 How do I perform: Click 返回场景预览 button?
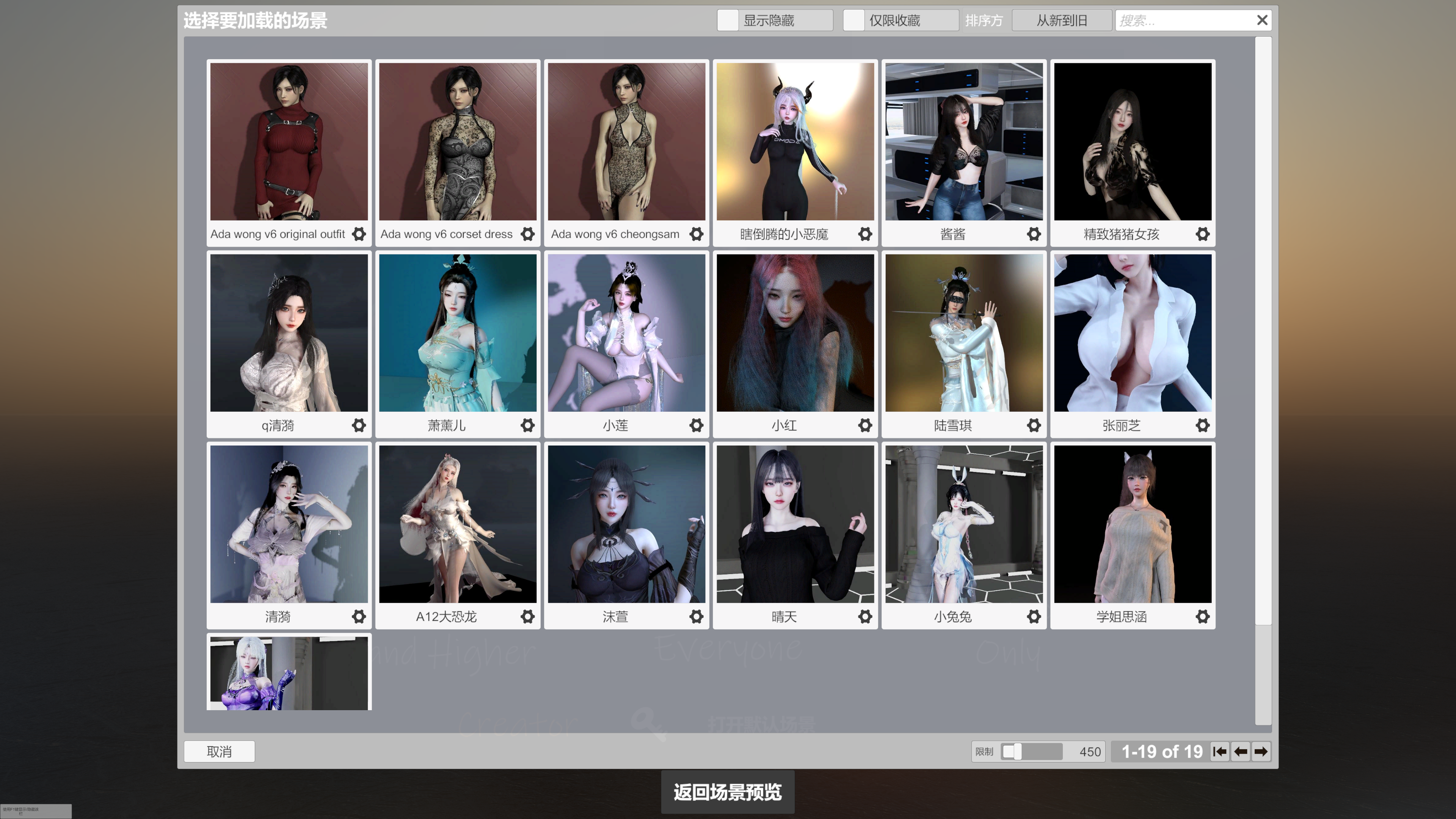728,792
